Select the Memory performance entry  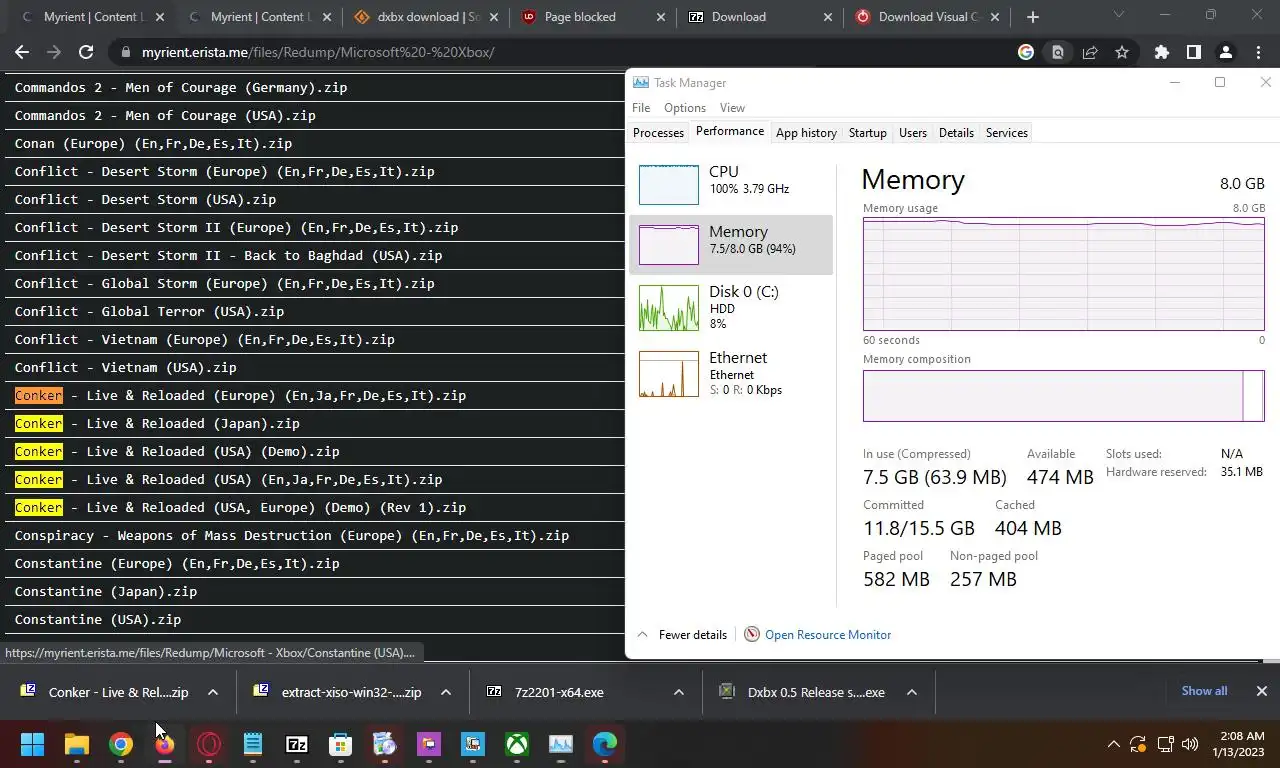pos(731,244)
